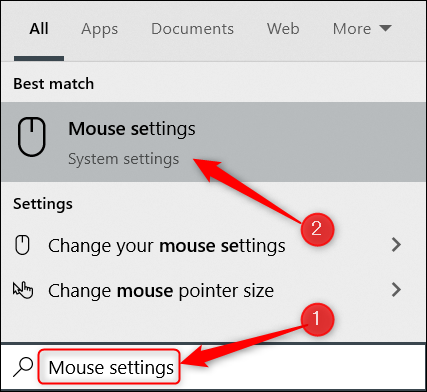
Task: Click the search box containing Mouse settings
Action: (109, 367)
